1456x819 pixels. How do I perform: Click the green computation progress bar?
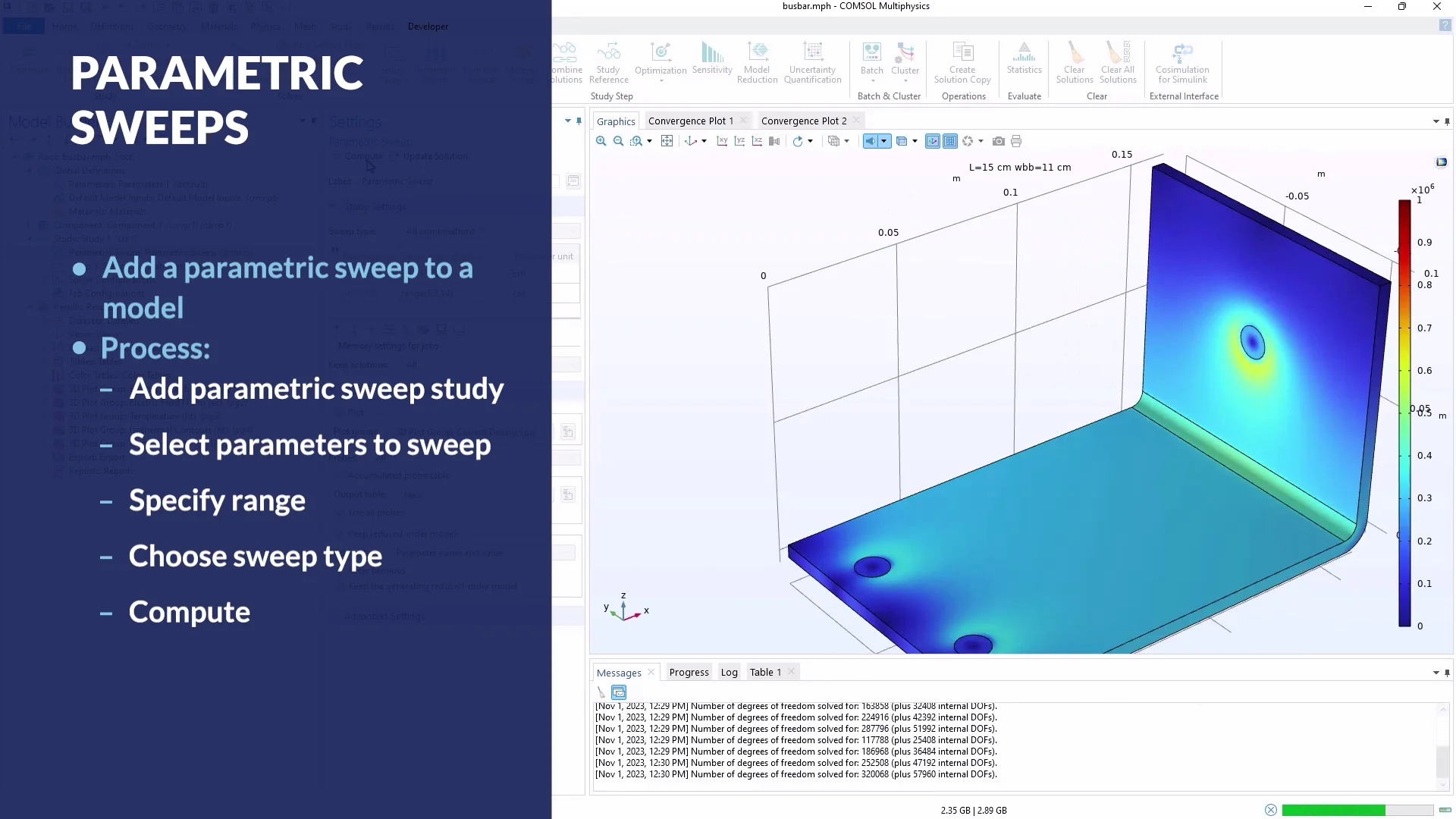pyautogui.click(x=1333, y=810)
